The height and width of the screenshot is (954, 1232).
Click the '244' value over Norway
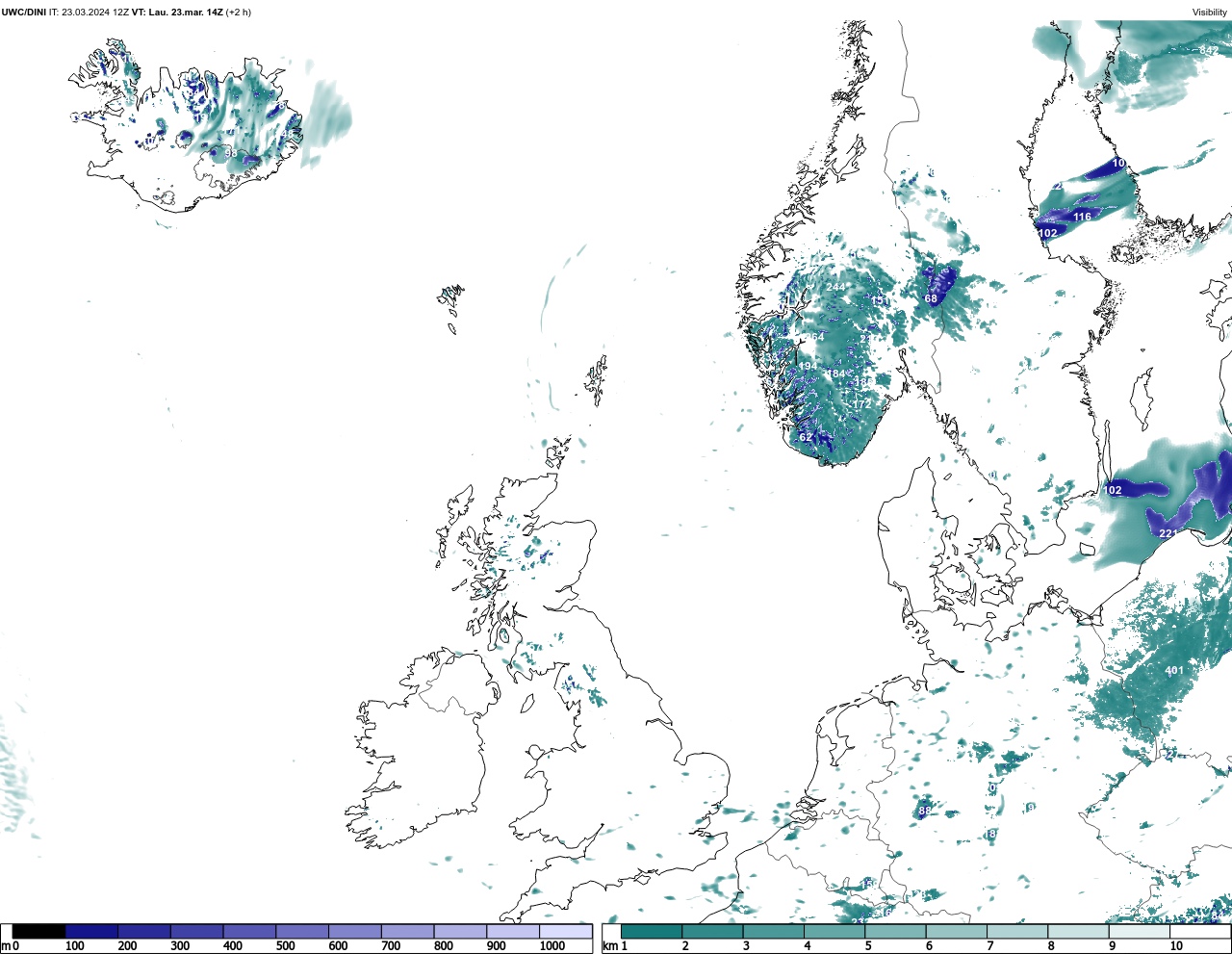click(x=835, y=287)
